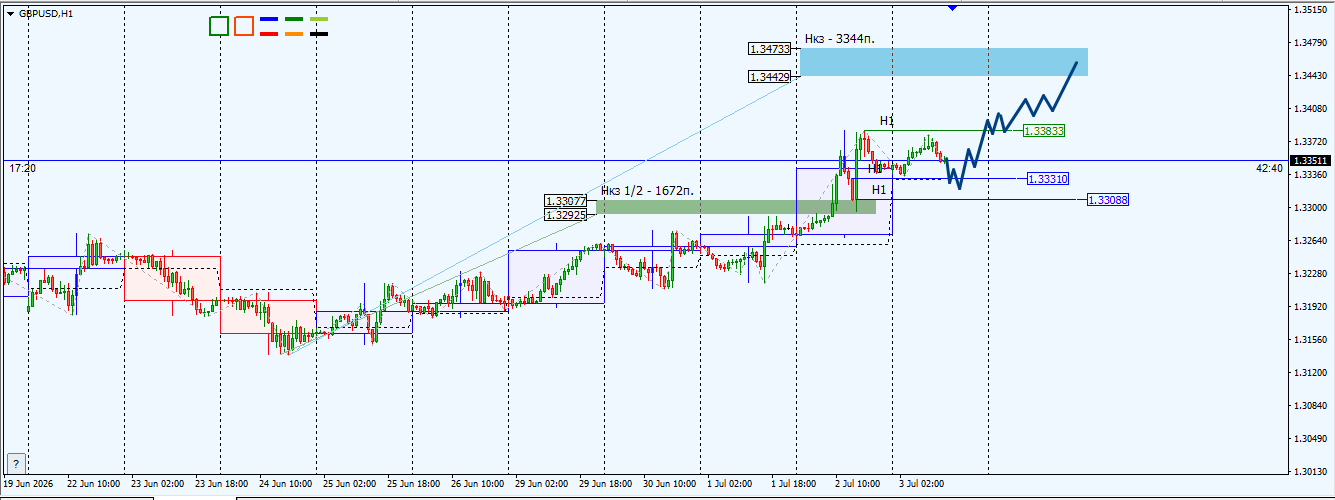
Task: Click 1.31920 on the price axis
Action: [x=1311, y=307]
